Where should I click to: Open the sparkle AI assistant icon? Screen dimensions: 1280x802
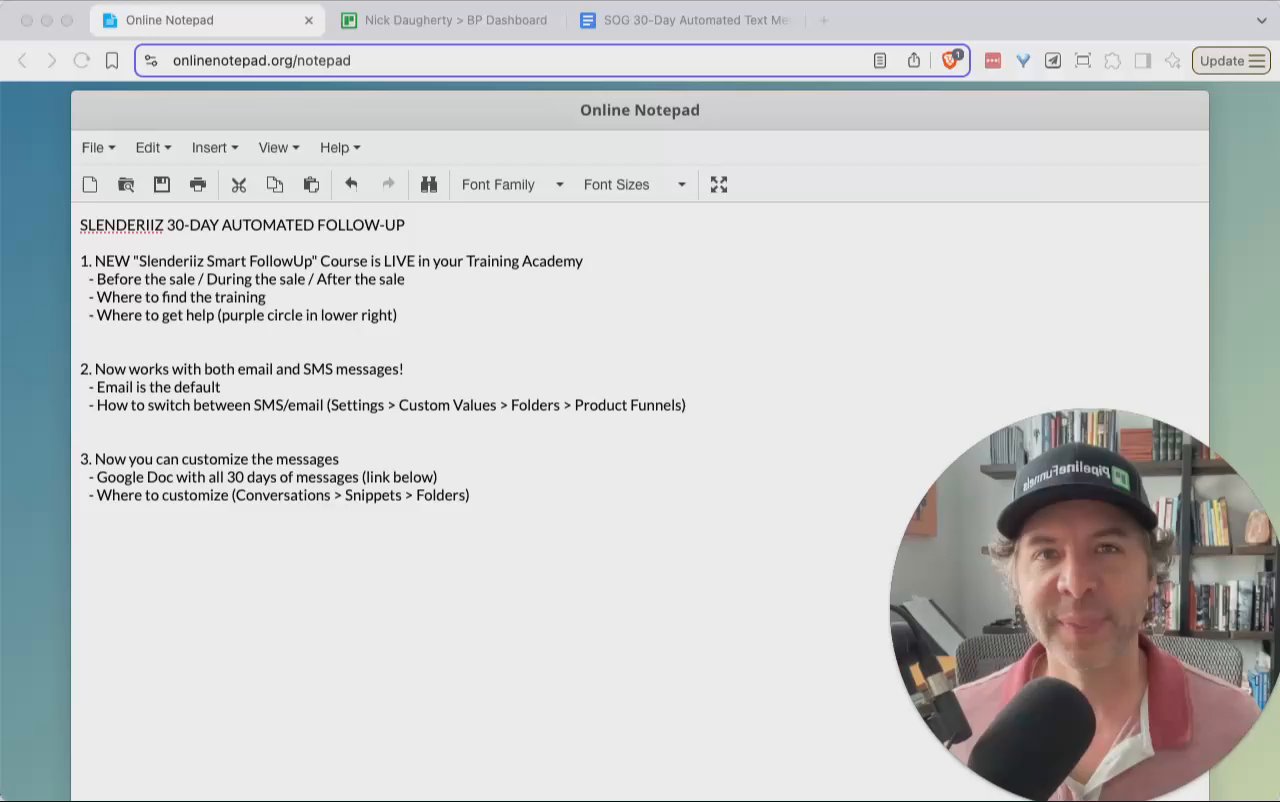(1173, 61)
